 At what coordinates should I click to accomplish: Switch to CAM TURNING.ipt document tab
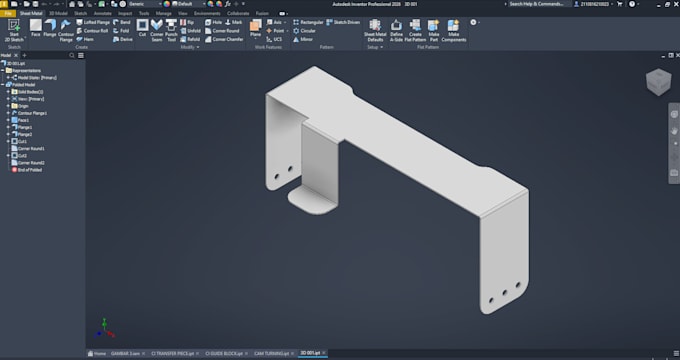tap(271, 353)
